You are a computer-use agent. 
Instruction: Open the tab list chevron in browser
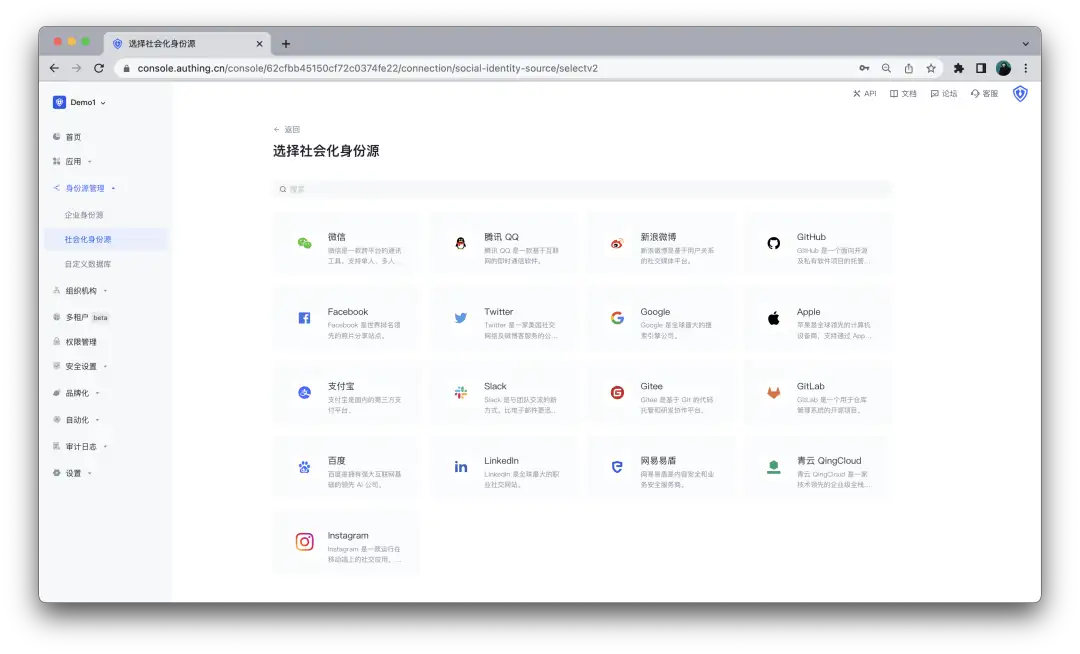[1026, 43]
